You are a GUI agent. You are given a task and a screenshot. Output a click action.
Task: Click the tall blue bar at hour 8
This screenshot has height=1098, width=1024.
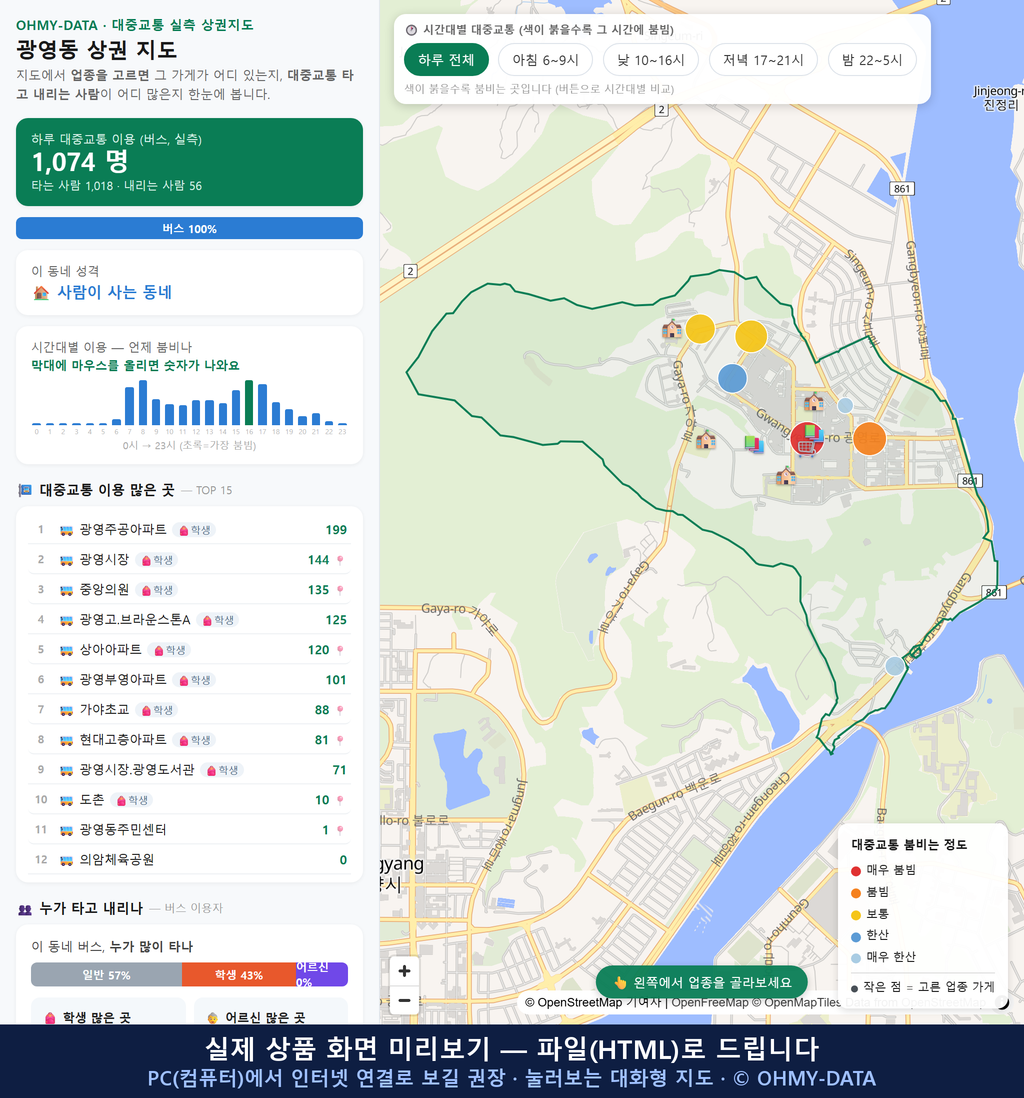pyautogui.click(x=143, y=403)
